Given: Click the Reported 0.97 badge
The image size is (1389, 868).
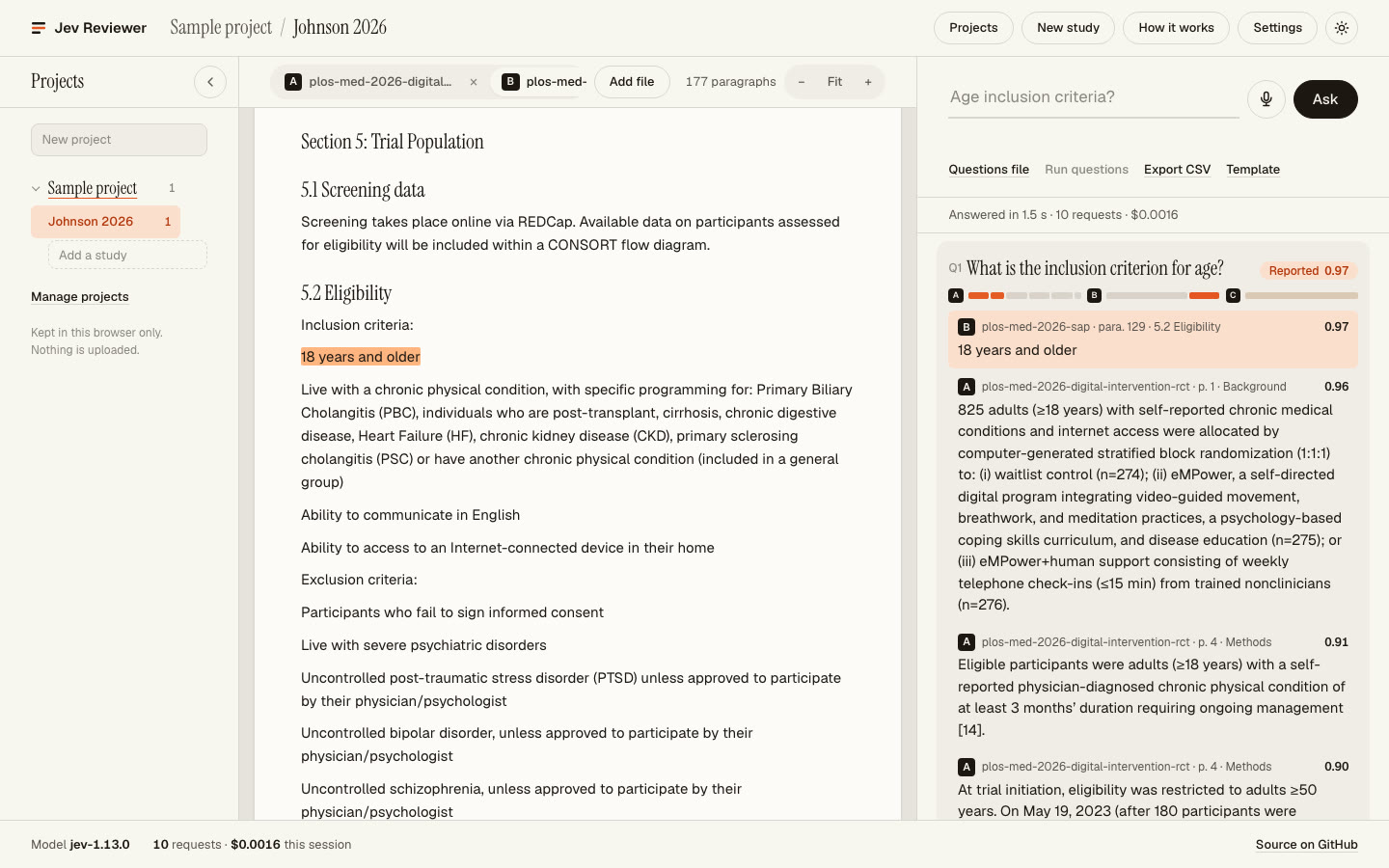Looking at the screenshot, I should click(1308, 271).
